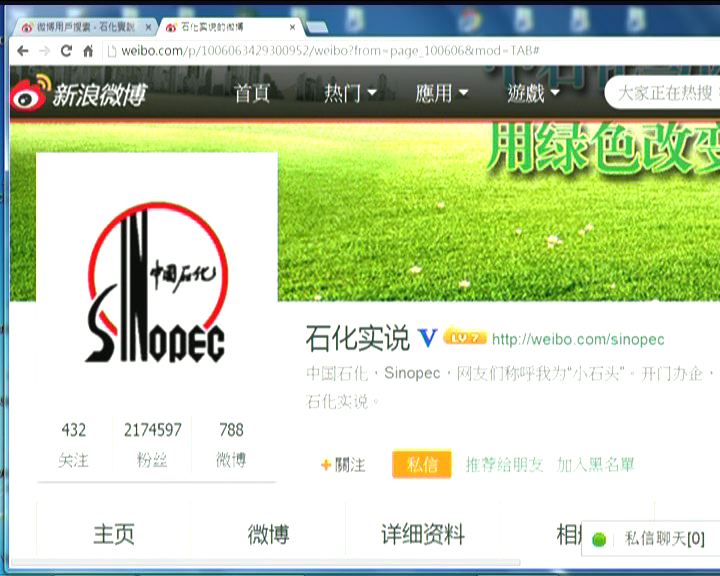
Task: Click the Sina Weibo logo
Action: 79,93
